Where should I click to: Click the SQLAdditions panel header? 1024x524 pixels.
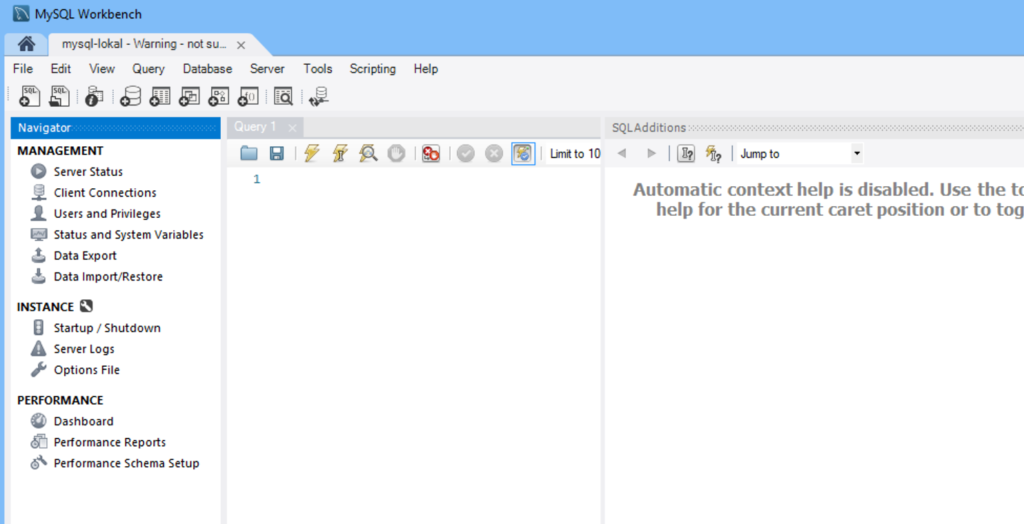814,127
